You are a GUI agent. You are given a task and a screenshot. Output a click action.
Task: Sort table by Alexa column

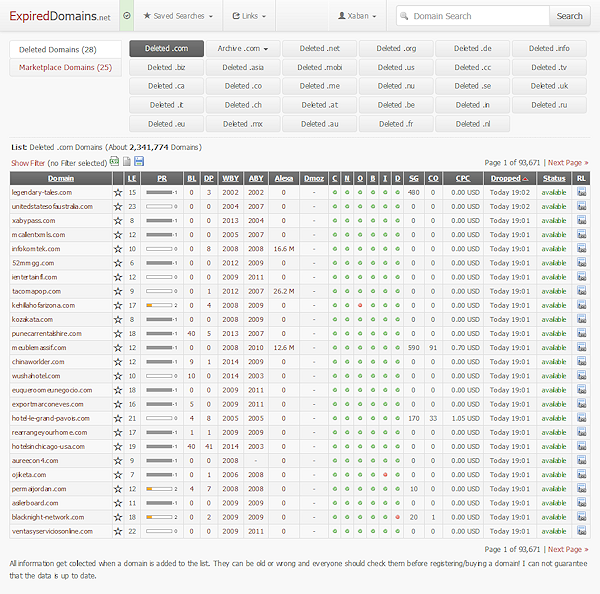click(284, 178)
